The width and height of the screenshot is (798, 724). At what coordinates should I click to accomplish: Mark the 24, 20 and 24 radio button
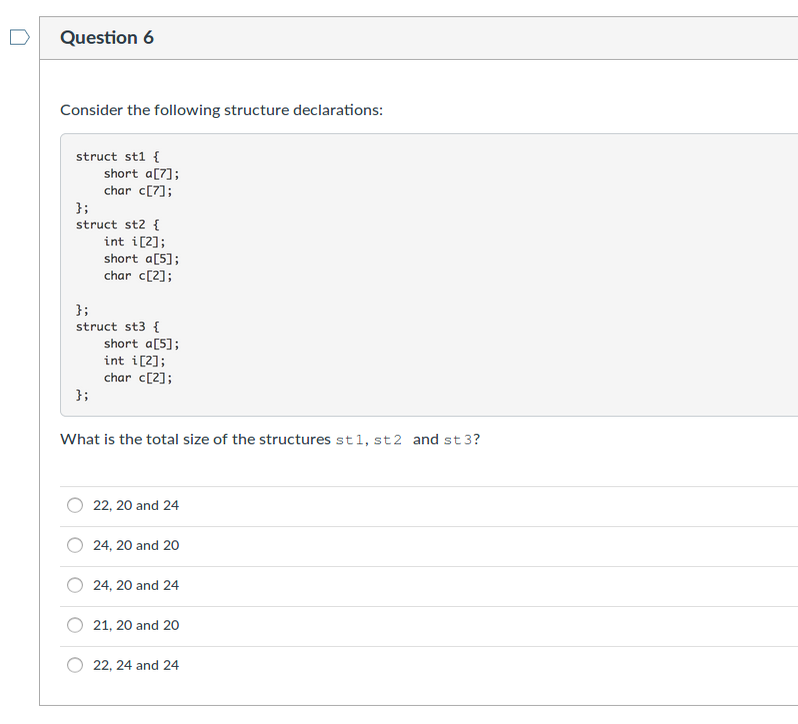(x=75, y=585)
